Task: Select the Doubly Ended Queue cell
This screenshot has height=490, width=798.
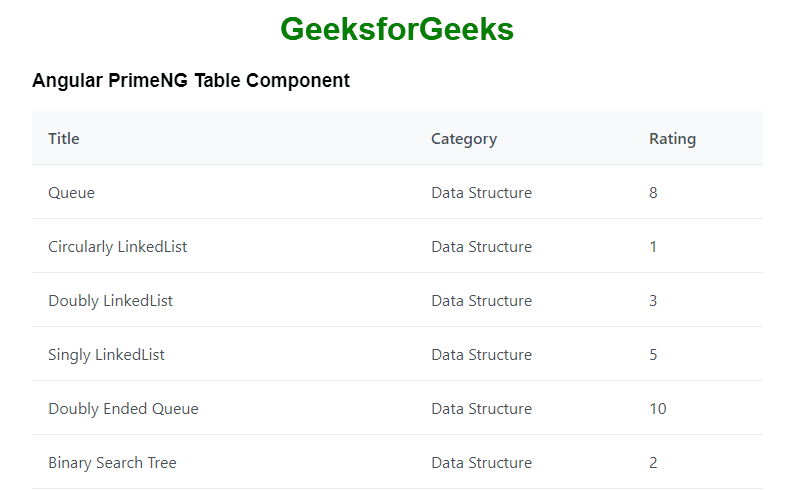Action: tap(124, 409)
